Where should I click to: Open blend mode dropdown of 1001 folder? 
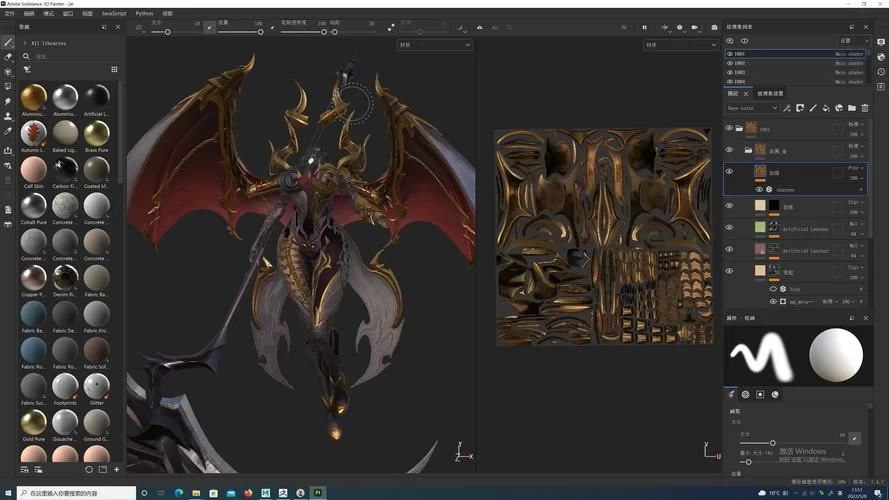tap(856, 124)
